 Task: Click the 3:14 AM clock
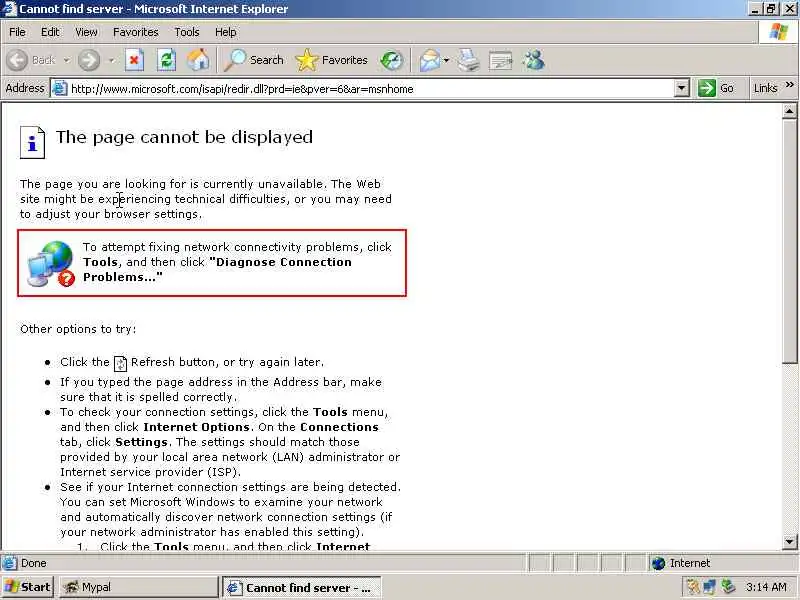(766, 587)
